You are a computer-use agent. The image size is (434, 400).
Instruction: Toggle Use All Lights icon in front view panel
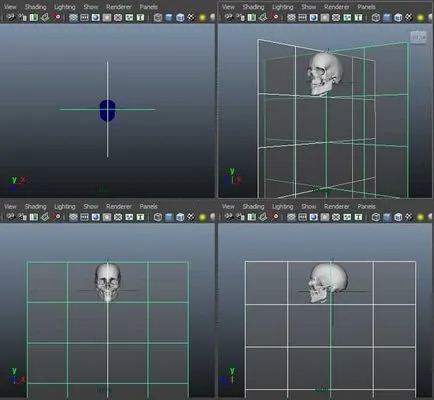coord(202,217)
